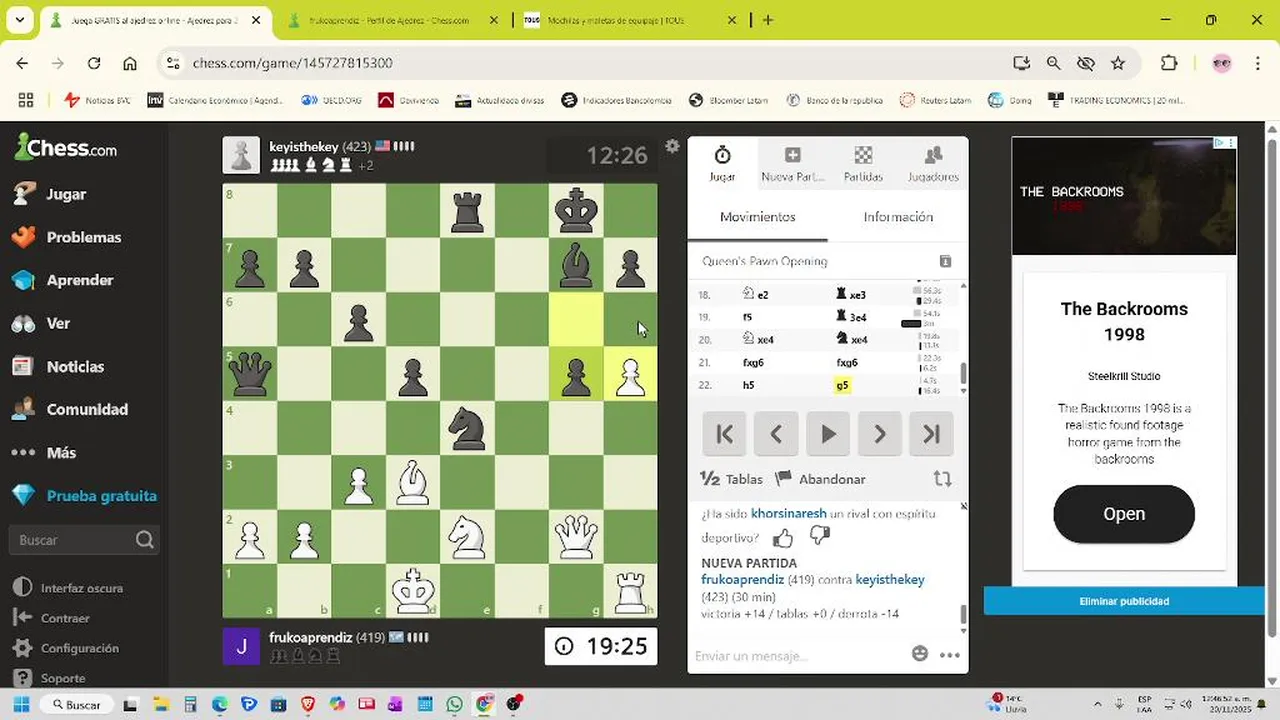Open the browser tab search dropdown

coord(19,20)
